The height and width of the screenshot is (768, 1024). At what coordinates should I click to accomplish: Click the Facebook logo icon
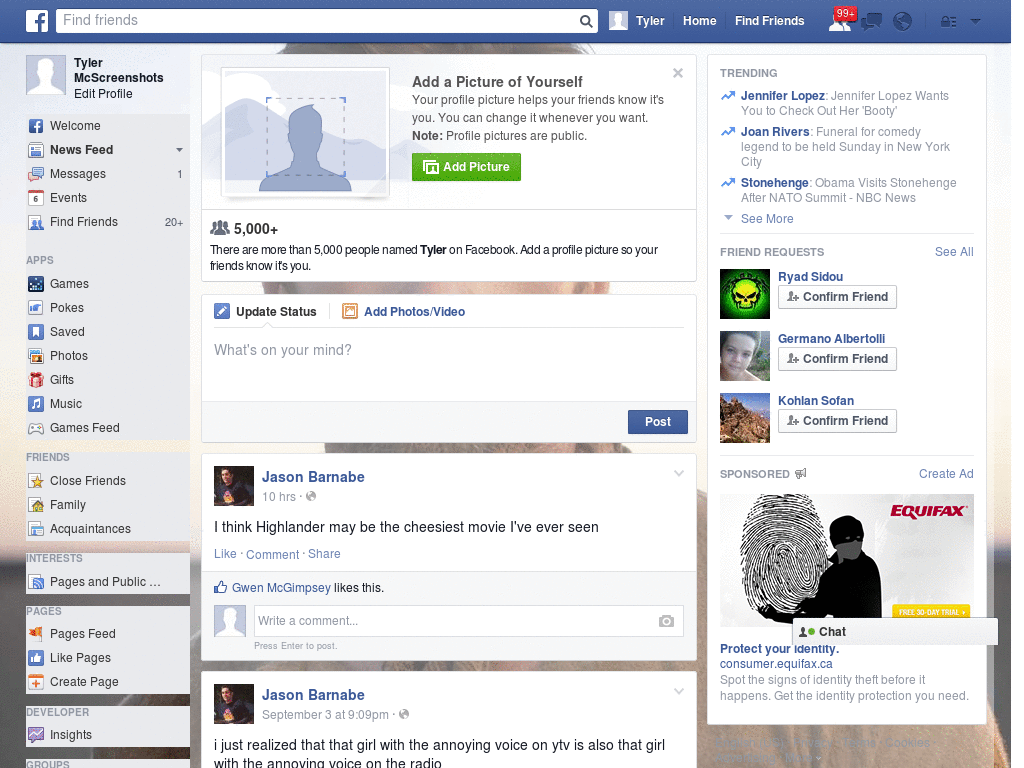pos(37,21)
